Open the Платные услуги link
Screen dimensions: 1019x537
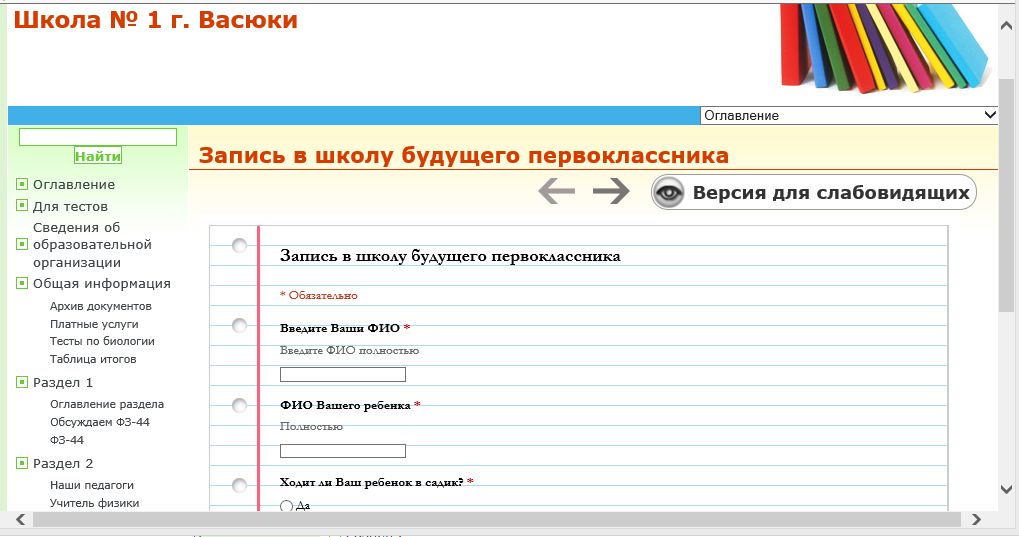(94, 324)
